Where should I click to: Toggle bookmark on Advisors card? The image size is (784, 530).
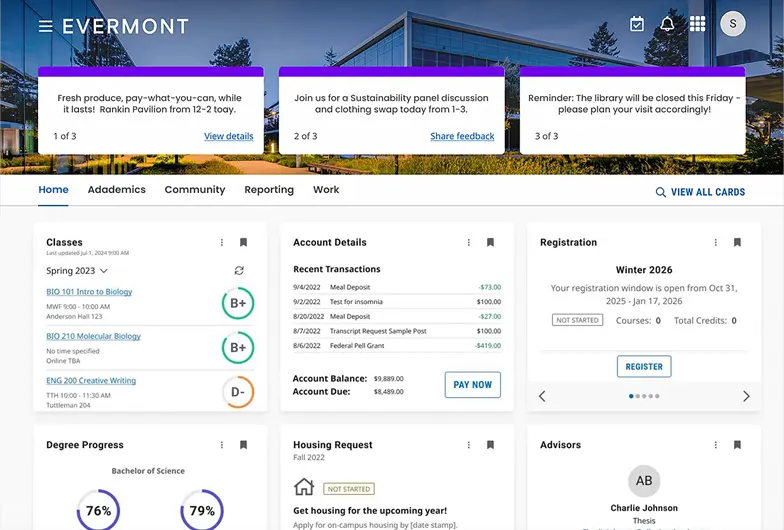click(737, 445)
